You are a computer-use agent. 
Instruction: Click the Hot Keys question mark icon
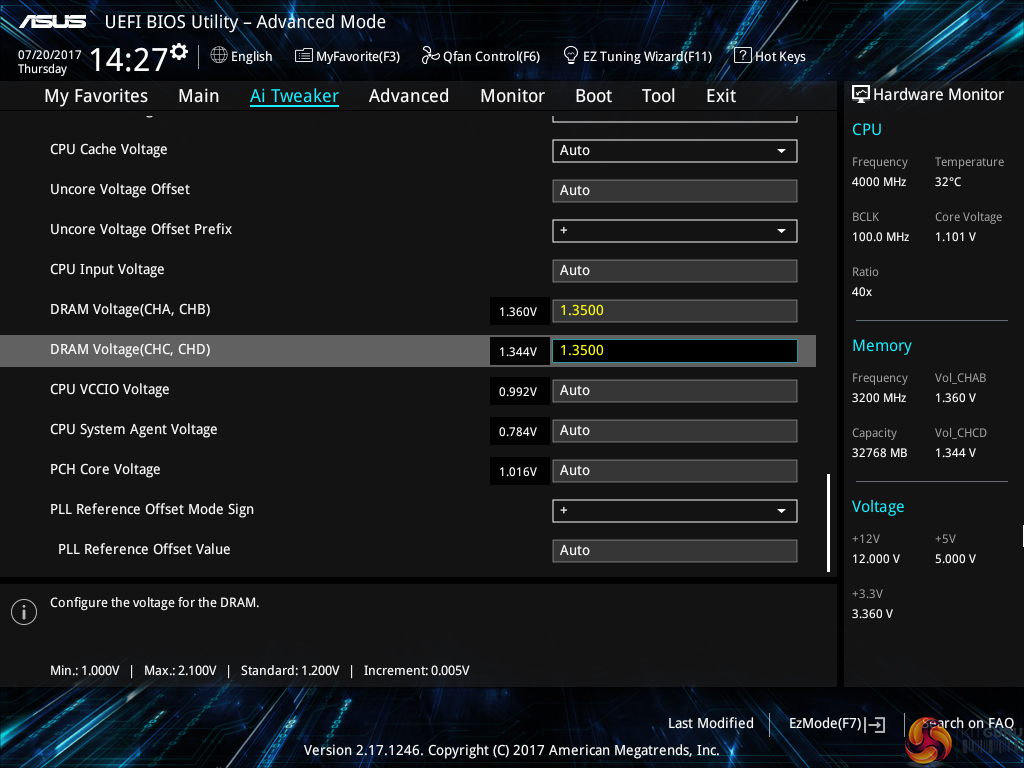[742, 56]
